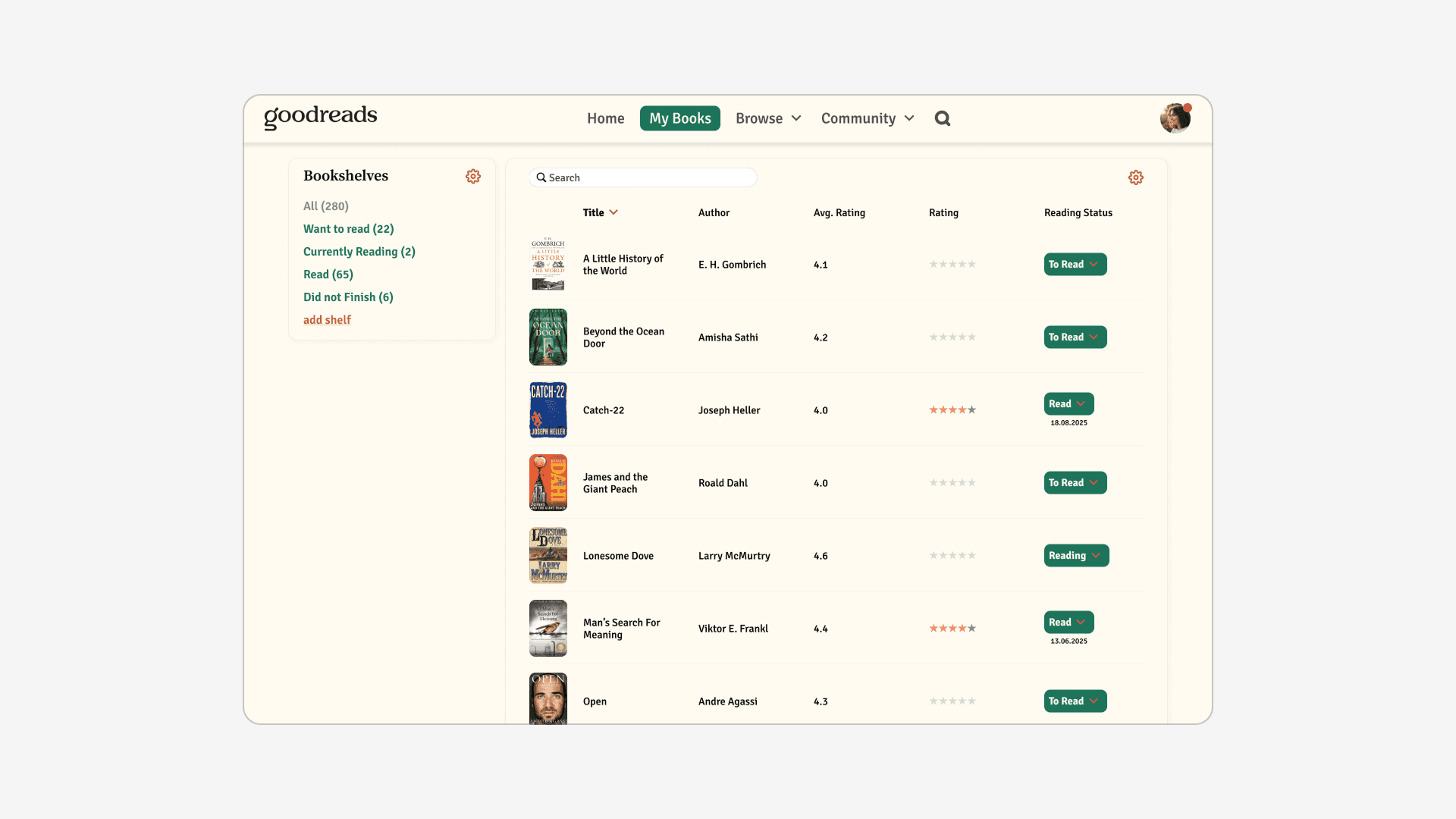Open To Read status for James and the Giant Peach
The height and width of the screenshot is (819, 1456).
tap(1075, 483)
